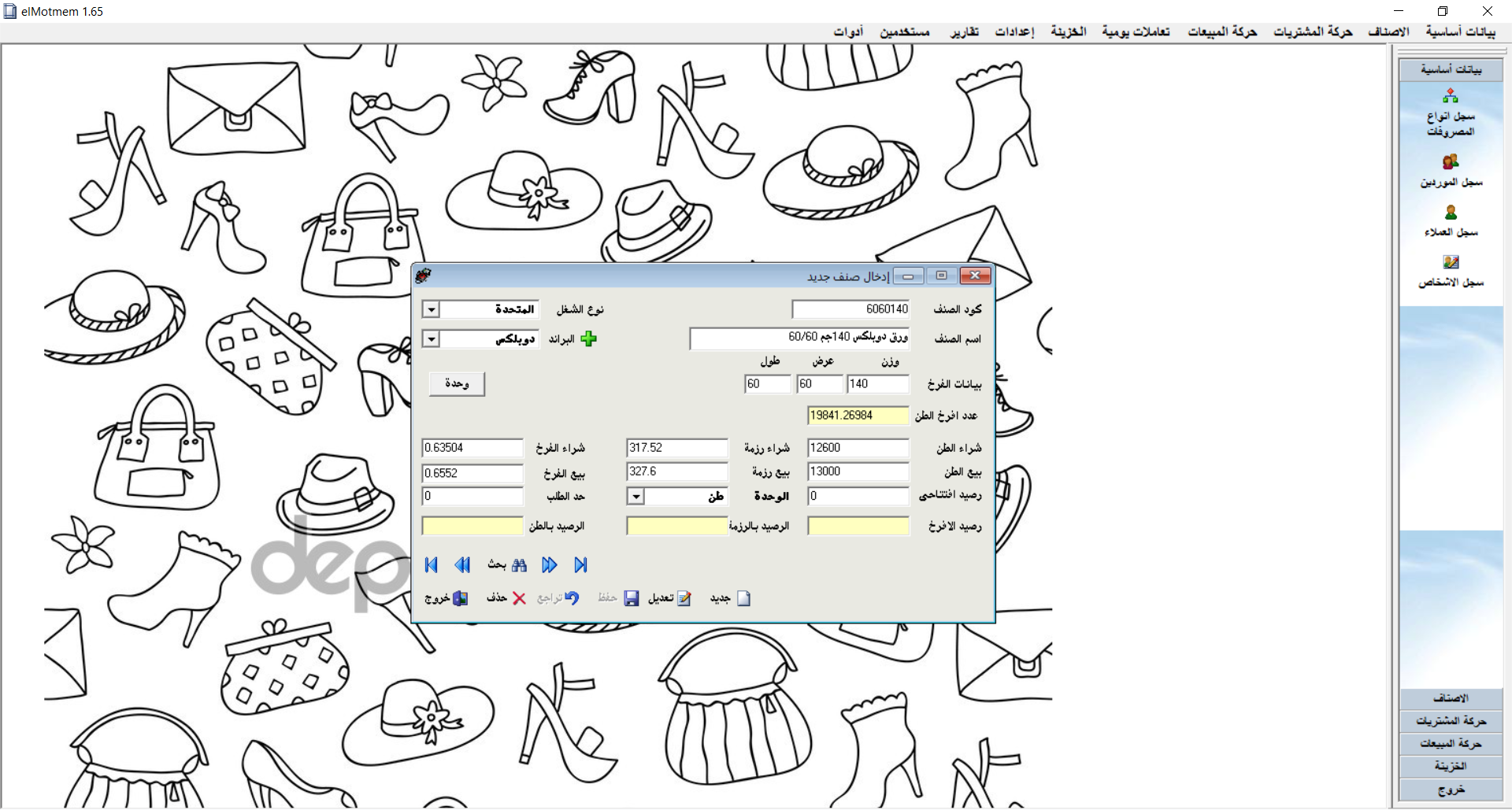Open سجل الموردين from the right sidebar
Image resolution: width=1512 pixels, height=810 pixels.
[1451, 172]
